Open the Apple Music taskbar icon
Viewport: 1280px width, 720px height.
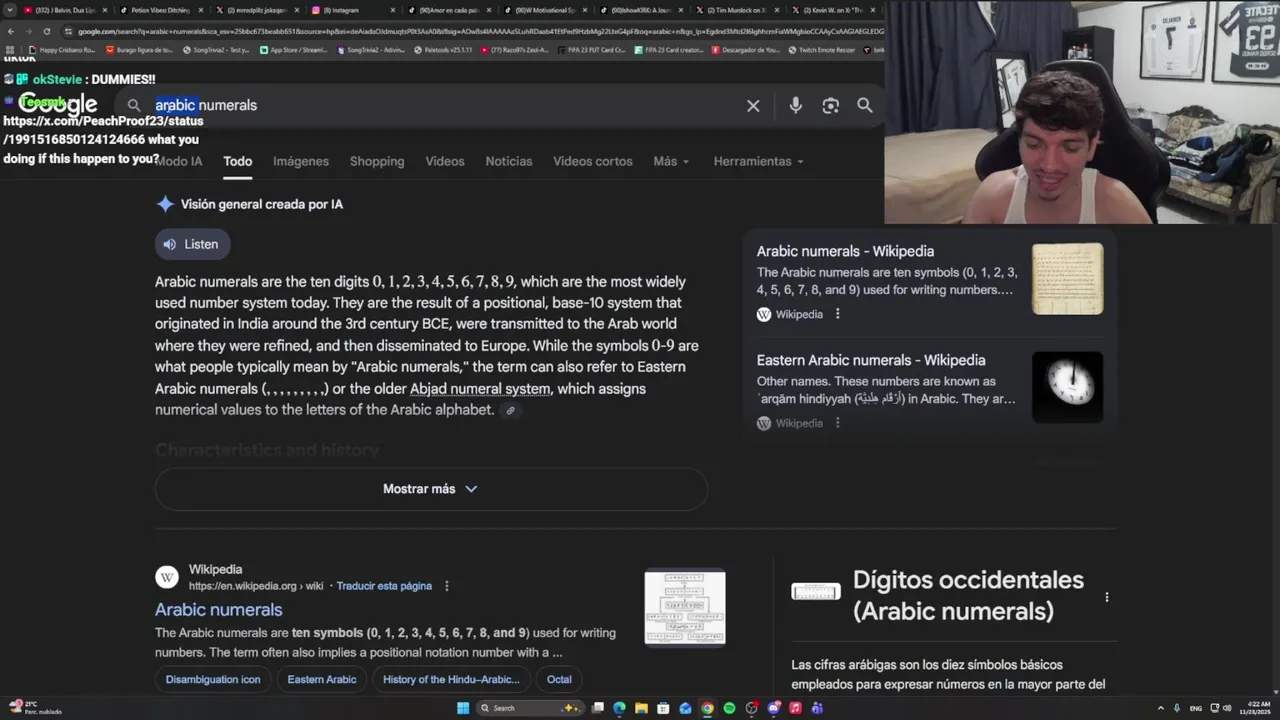point(795,708)
